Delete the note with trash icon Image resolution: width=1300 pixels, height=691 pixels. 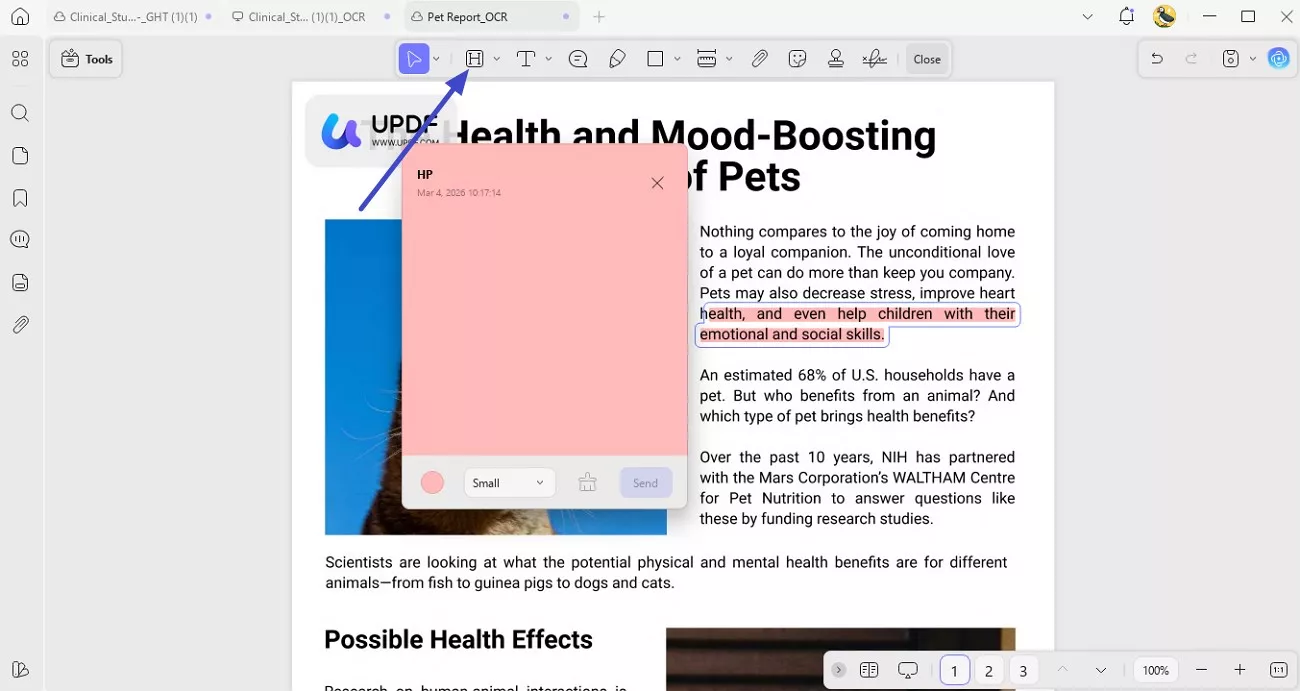[x=587, y=483]
